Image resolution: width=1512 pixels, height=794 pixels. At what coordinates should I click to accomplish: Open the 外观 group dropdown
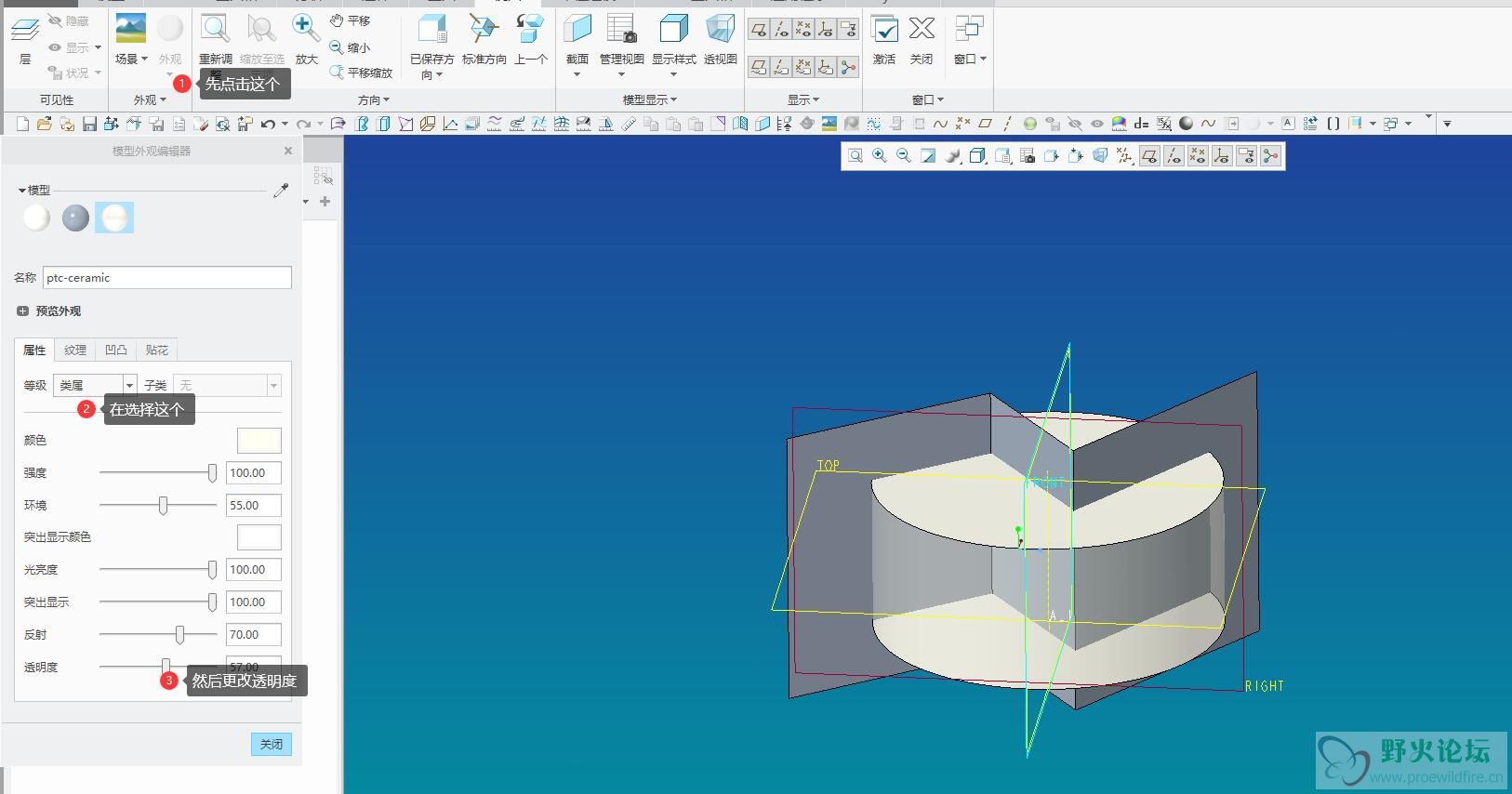(x=150, y=99)
